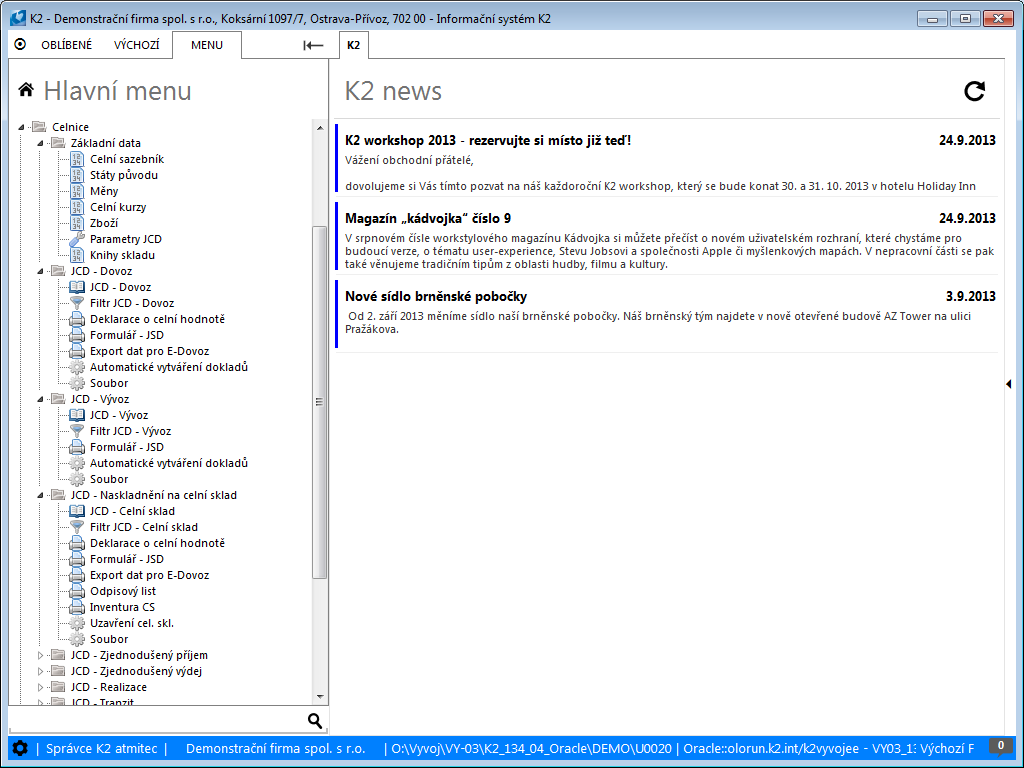Select the K2 tab
The width and height of the screenshot is (1024, 768).
[353, 45]
